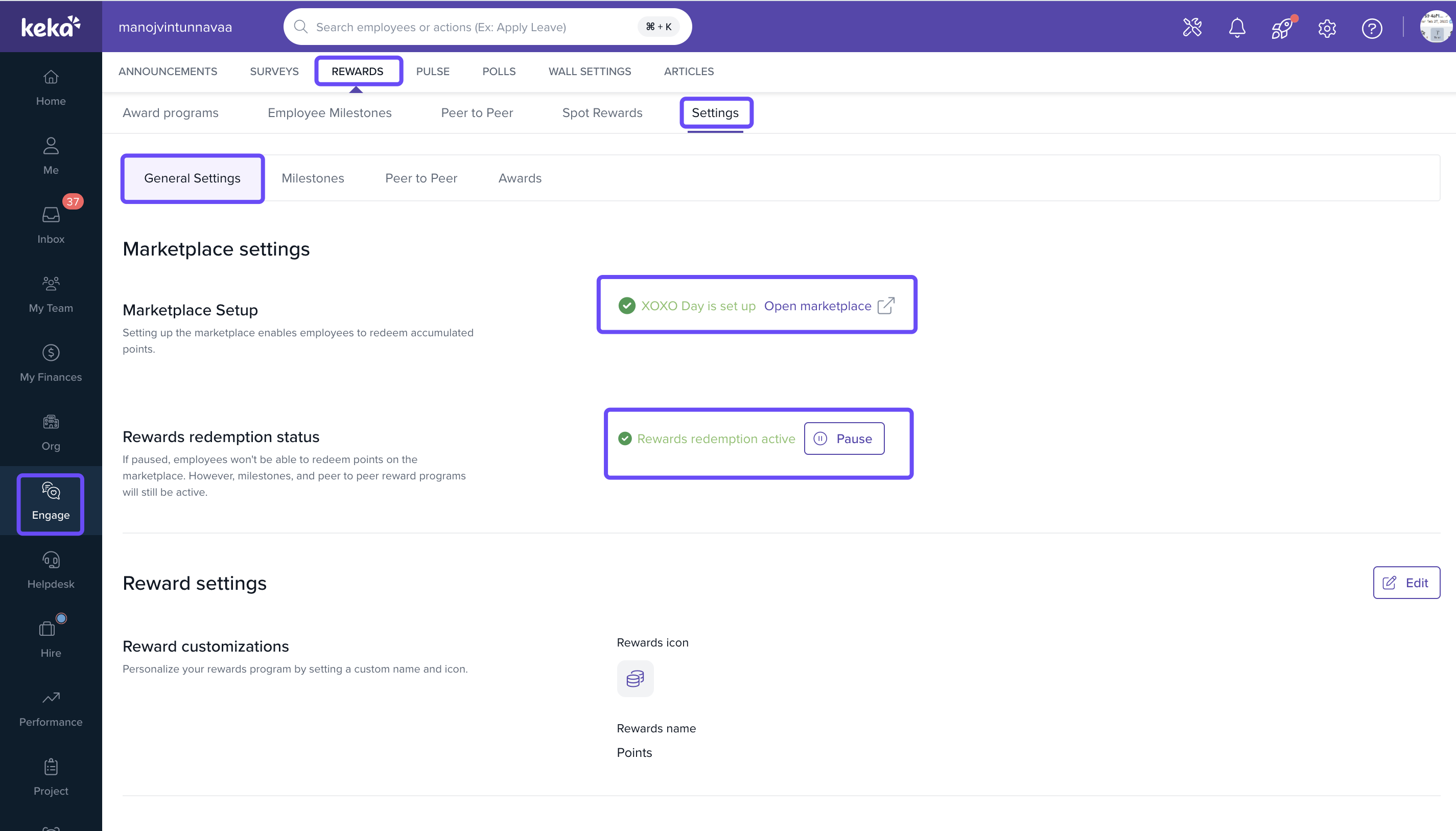Click the Rewards icon coin stack
Image resolution: width=1456 pixels, height=831 pixels.
pos(635,678)
